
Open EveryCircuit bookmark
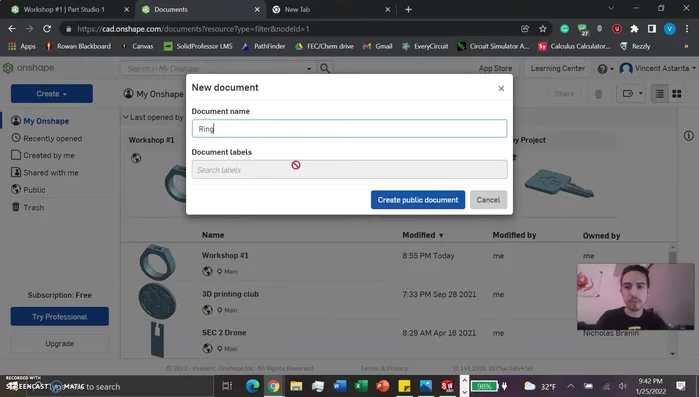tap(425, 46)
